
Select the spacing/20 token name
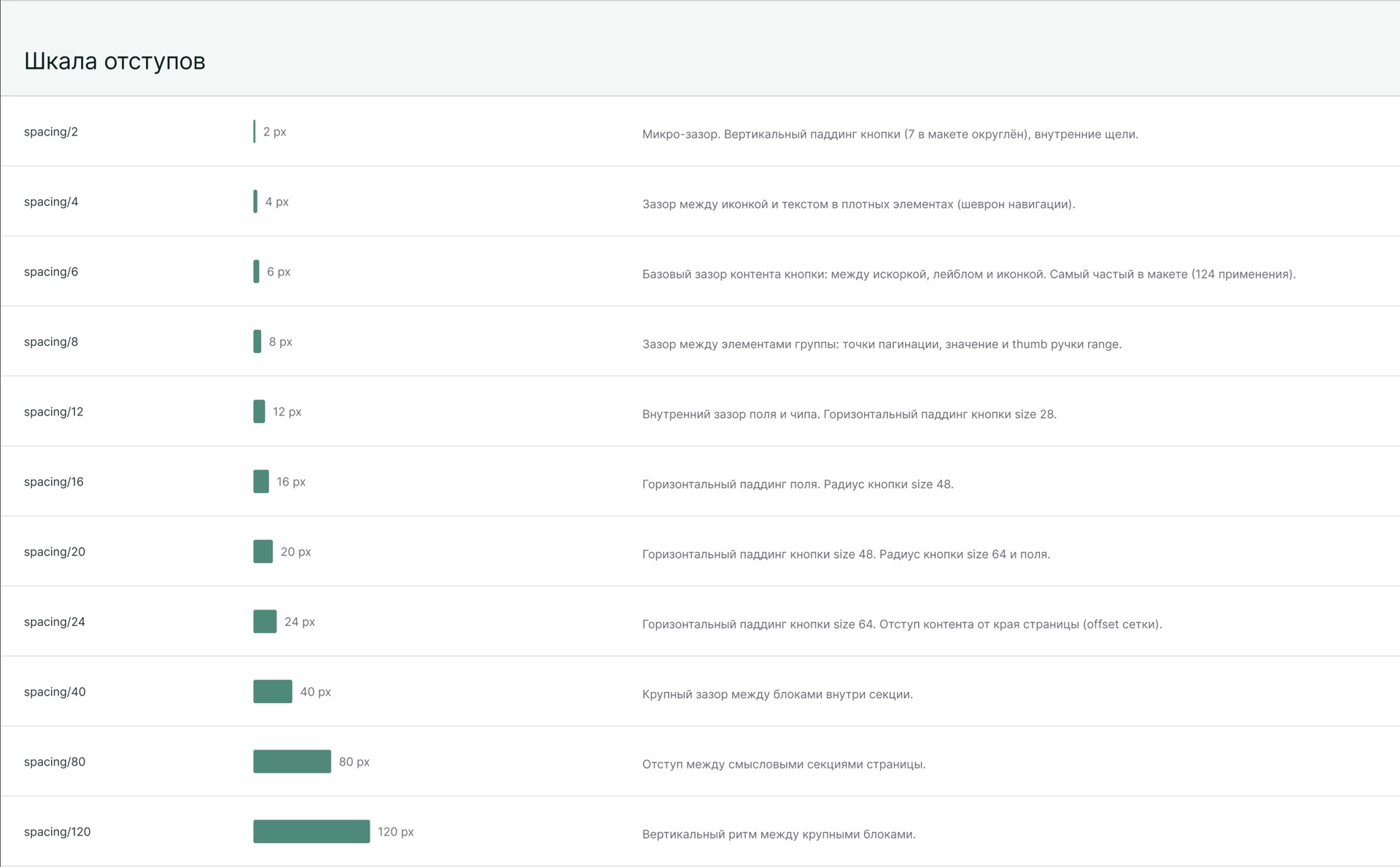pyautogui.click(x=55, y=552)
